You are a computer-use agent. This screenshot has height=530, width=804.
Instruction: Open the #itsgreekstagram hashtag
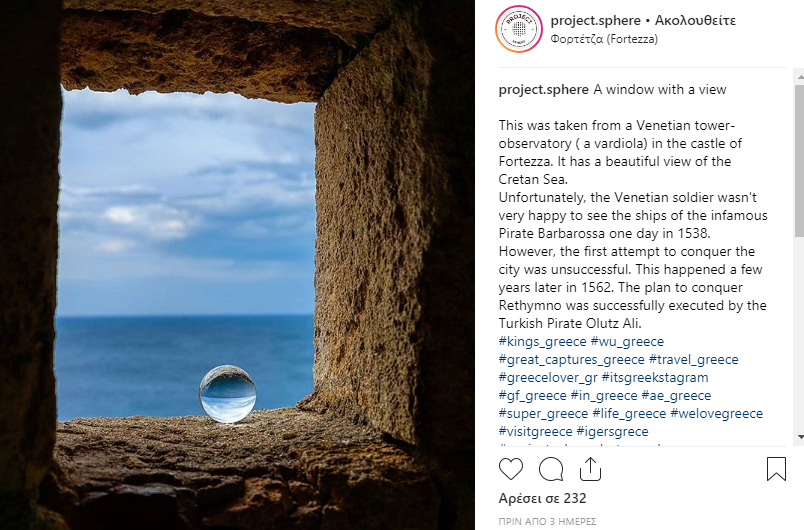(x=655, y=377)
